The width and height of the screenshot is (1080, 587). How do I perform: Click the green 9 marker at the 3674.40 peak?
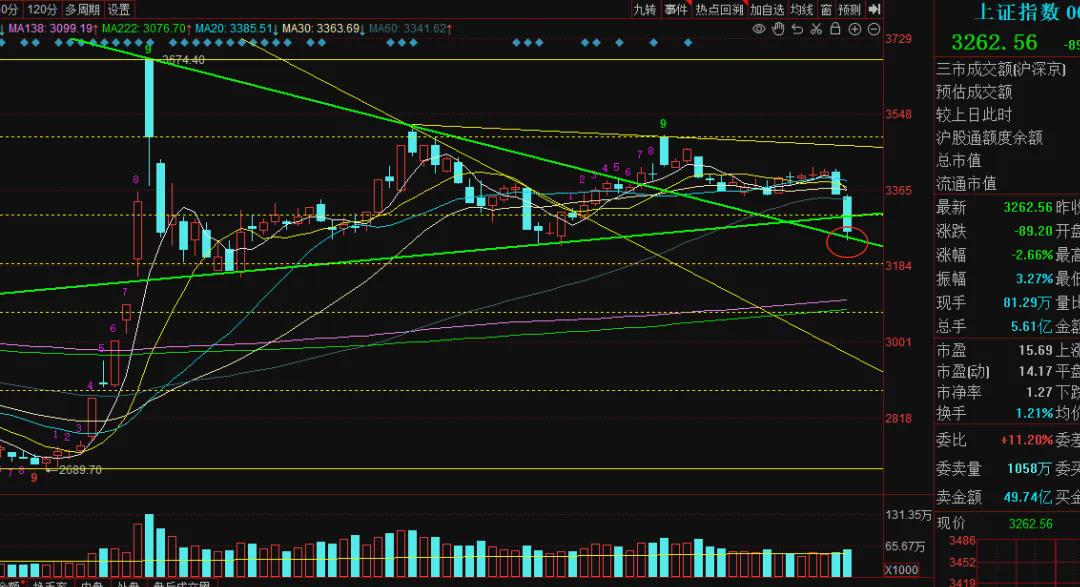149,49
